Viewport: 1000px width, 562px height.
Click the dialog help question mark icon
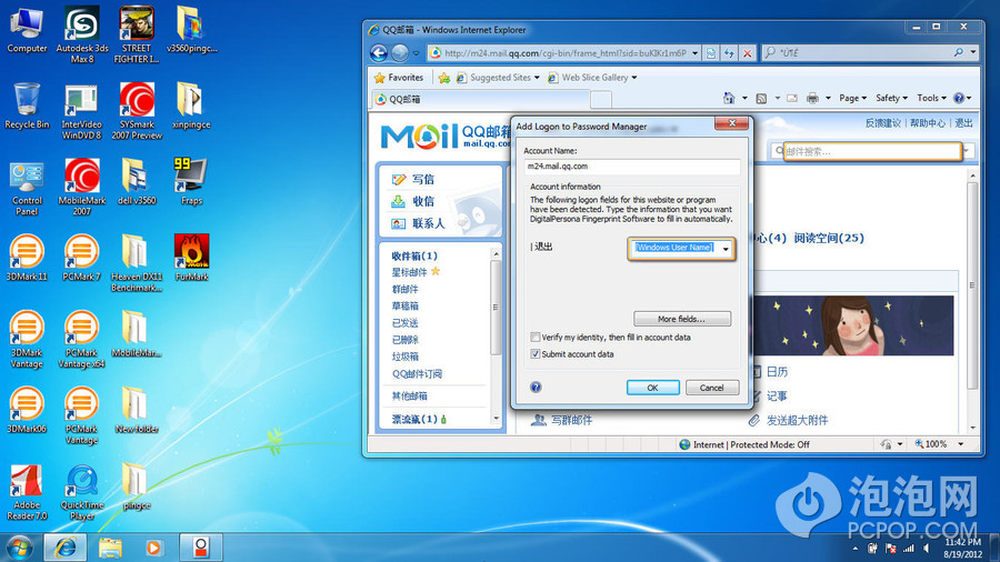pyautogui.click(x=536, y=387)
